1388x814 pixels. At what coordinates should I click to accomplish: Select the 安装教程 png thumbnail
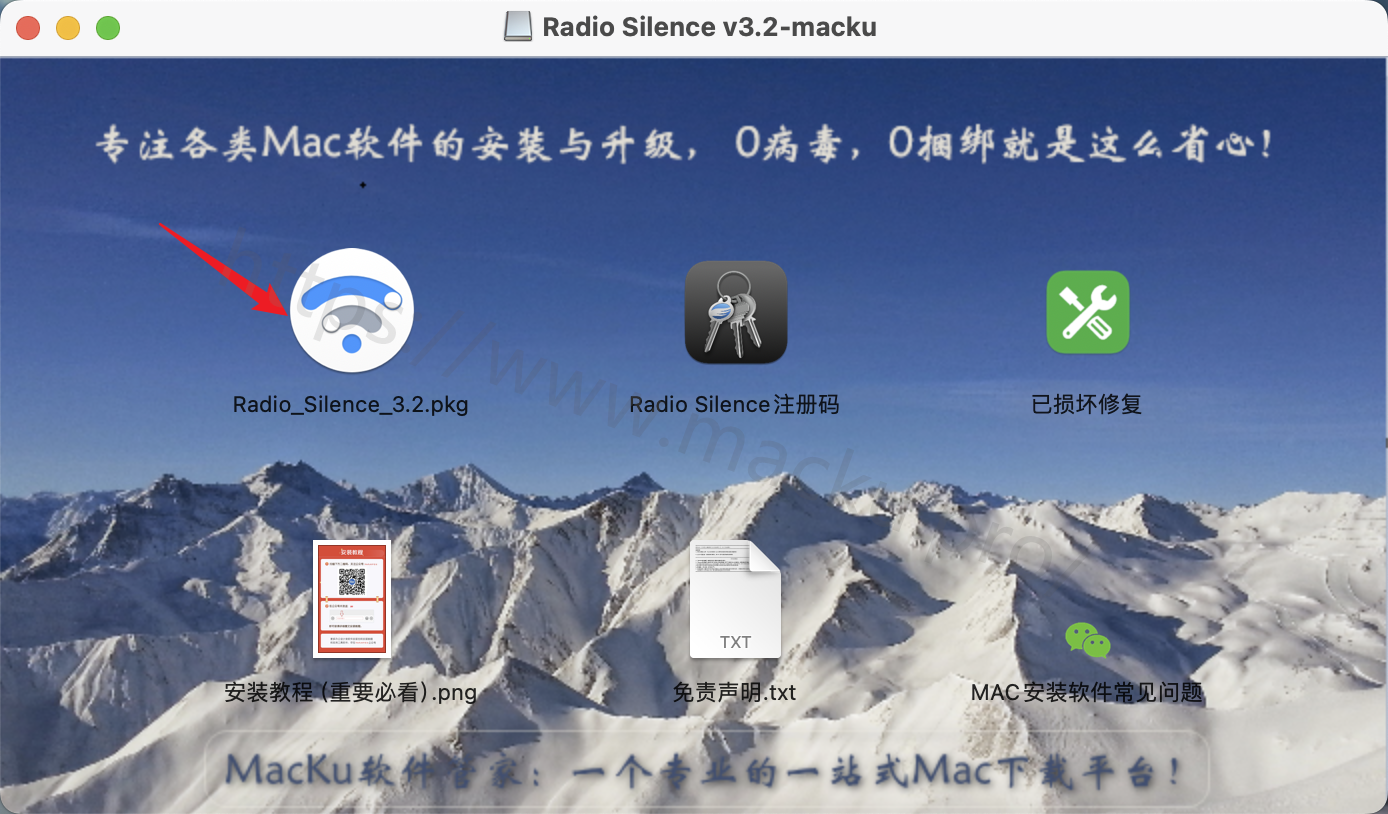[351, 598]
